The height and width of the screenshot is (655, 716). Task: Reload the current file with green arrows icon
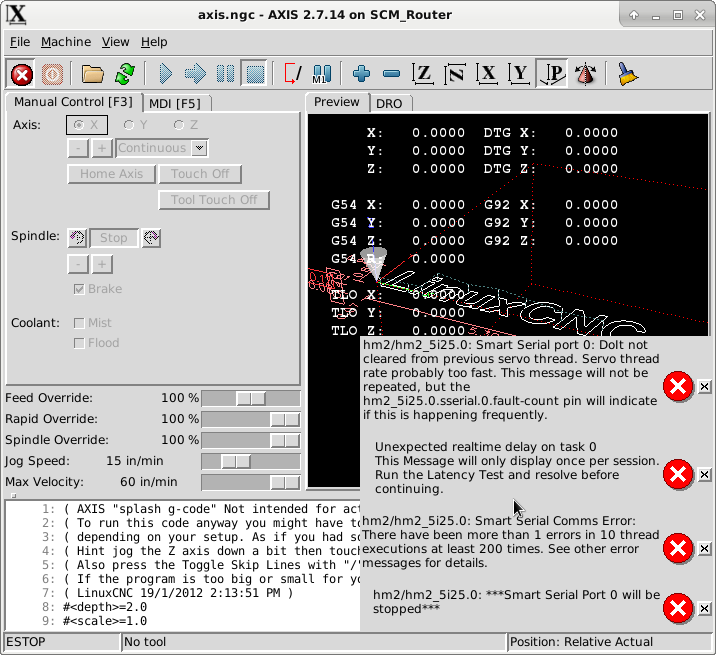(x=124, y=74)
